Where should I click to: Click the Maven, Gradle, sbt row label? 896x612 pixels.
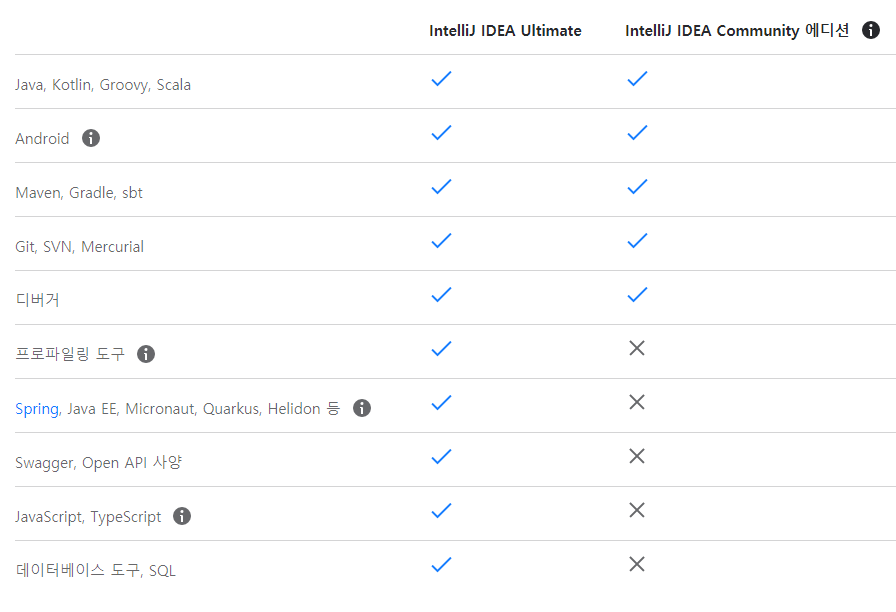[x=79, y=192]
